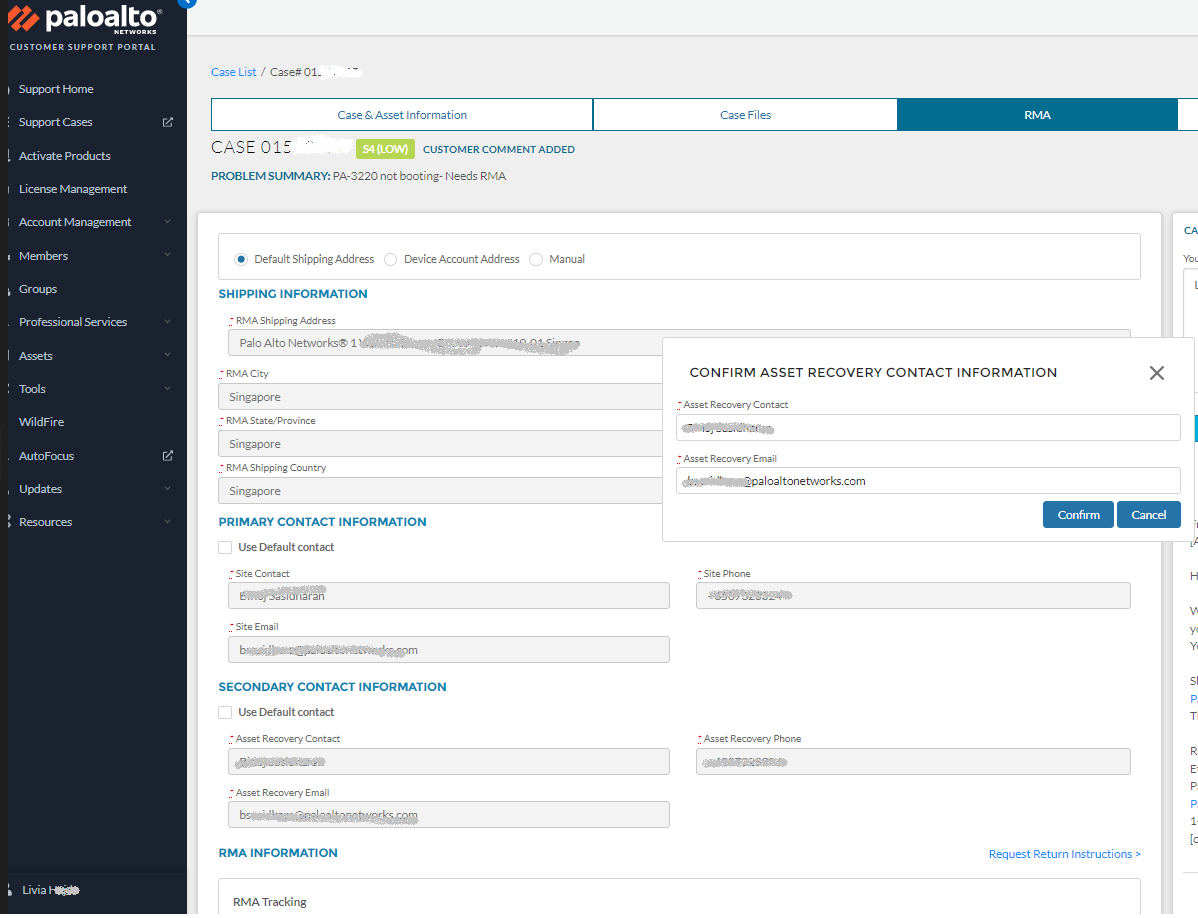Close the asset recovery confirmation dialog
Screen dimensions: 1198x918
click(1157, 373)
